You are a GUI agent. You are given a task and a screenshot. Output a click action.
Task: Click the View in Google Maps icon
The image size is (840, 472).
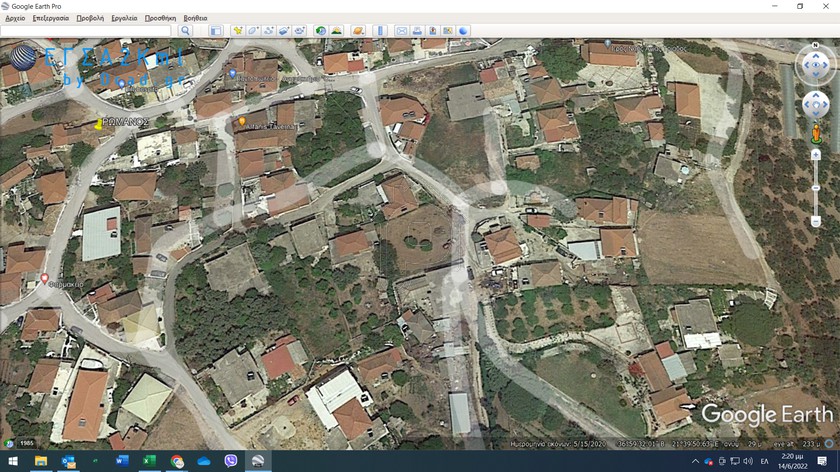point(448,31)
